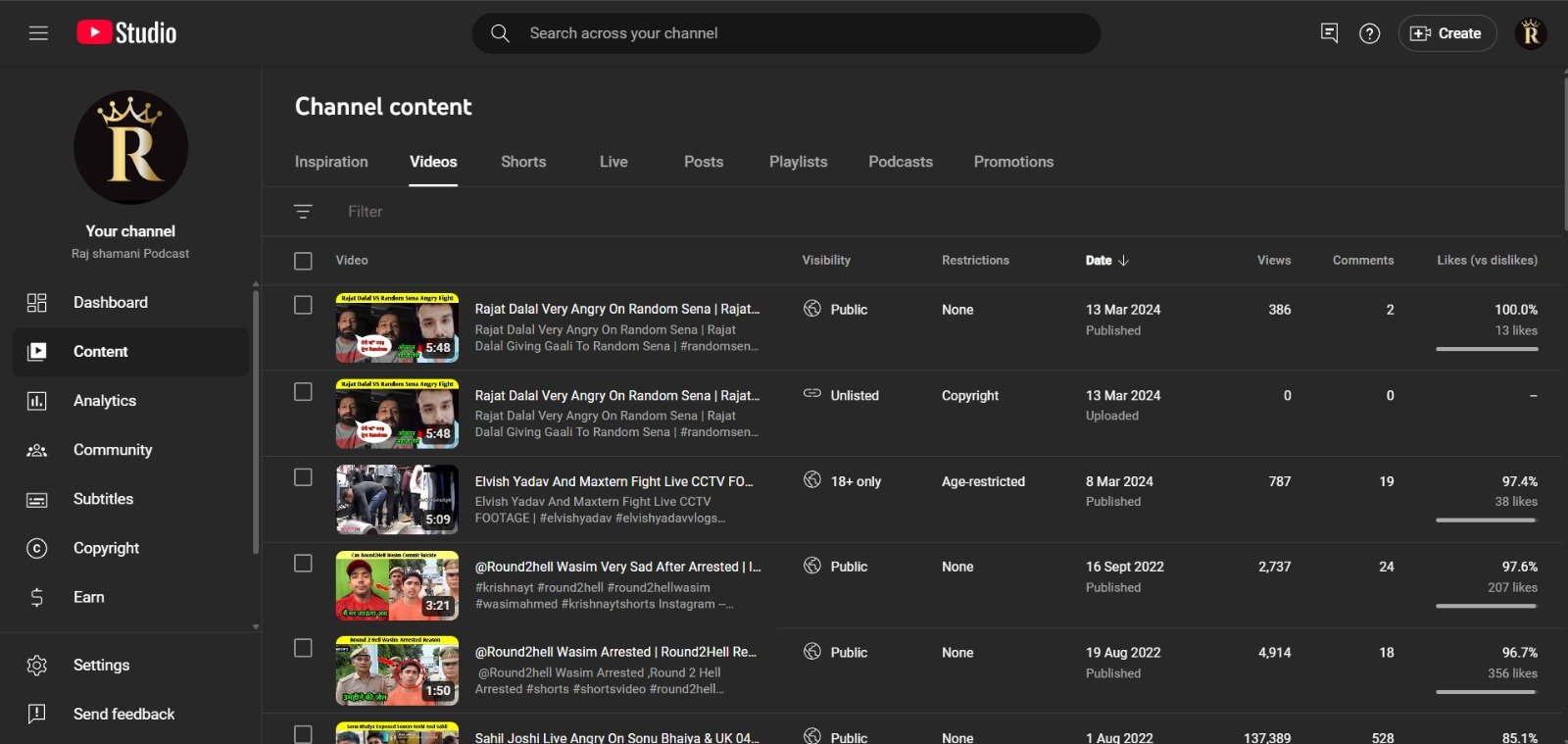Click the 100.0% likes ratio bar
1568x744 pixels.
click(1487, 349)
